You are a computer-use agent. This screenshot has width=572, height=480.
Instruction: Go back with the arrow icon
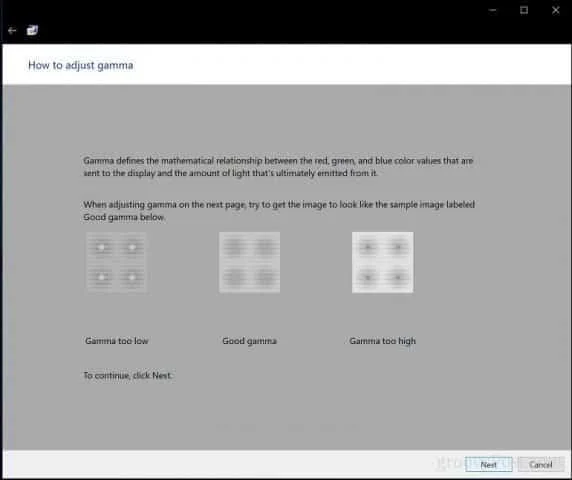pos(12,31)
